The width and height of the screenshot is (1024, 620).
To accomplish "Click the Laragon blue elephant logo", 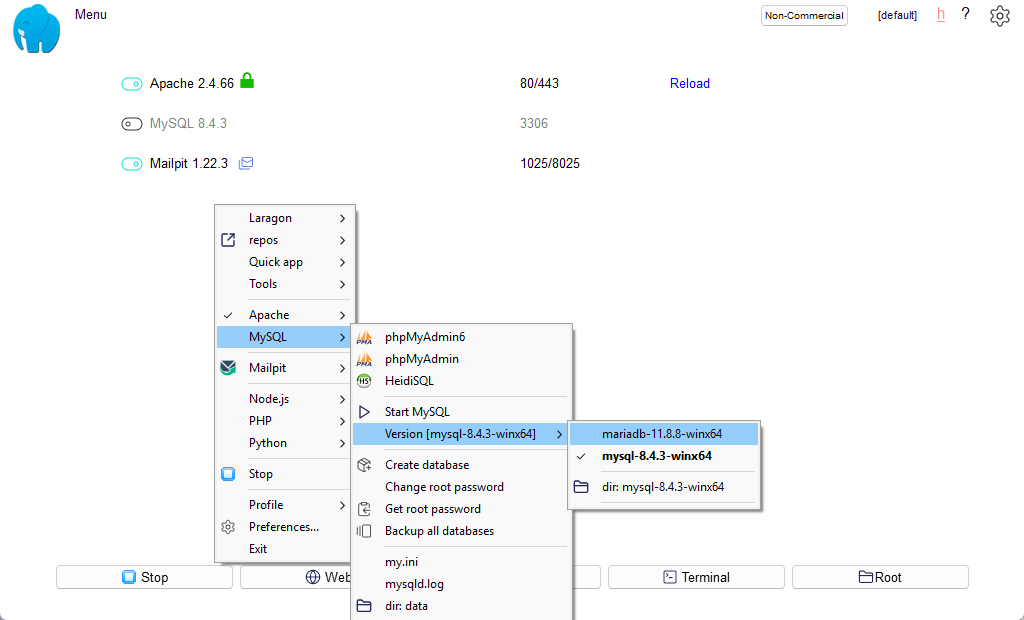I will (x=37, y=29).
